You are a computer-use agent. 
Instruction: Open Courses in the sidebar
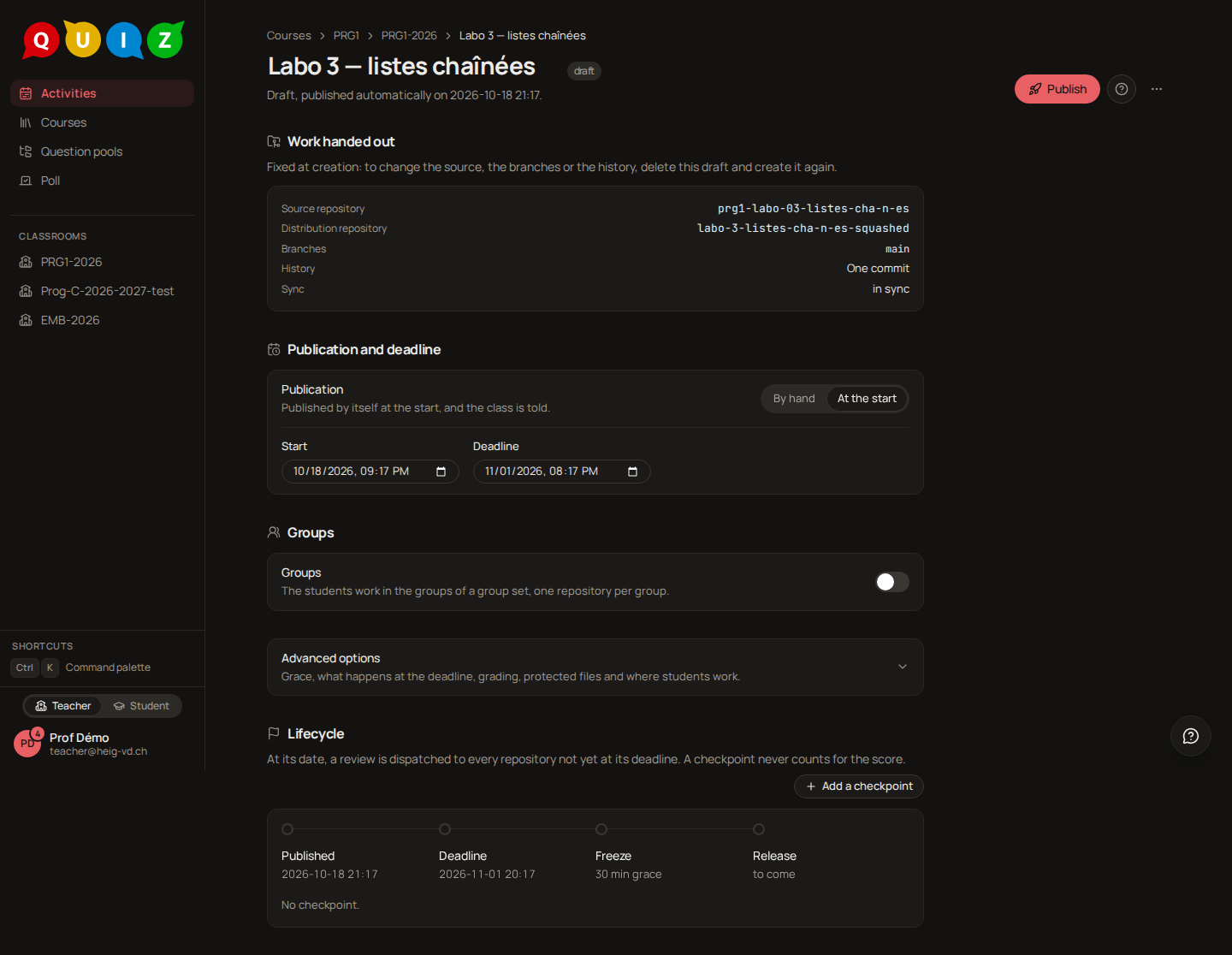(x=103, y=122)
